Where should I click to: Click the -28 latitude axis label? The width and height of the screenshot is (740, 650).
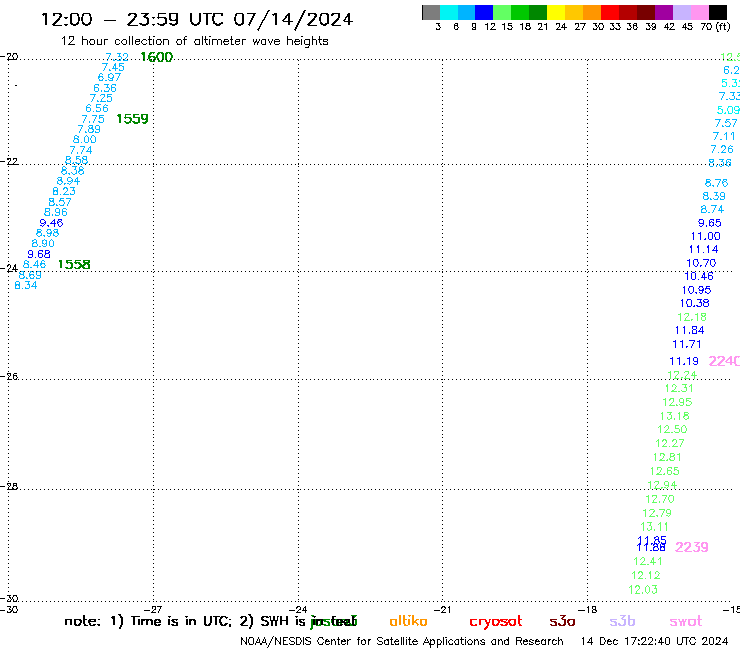9,487
